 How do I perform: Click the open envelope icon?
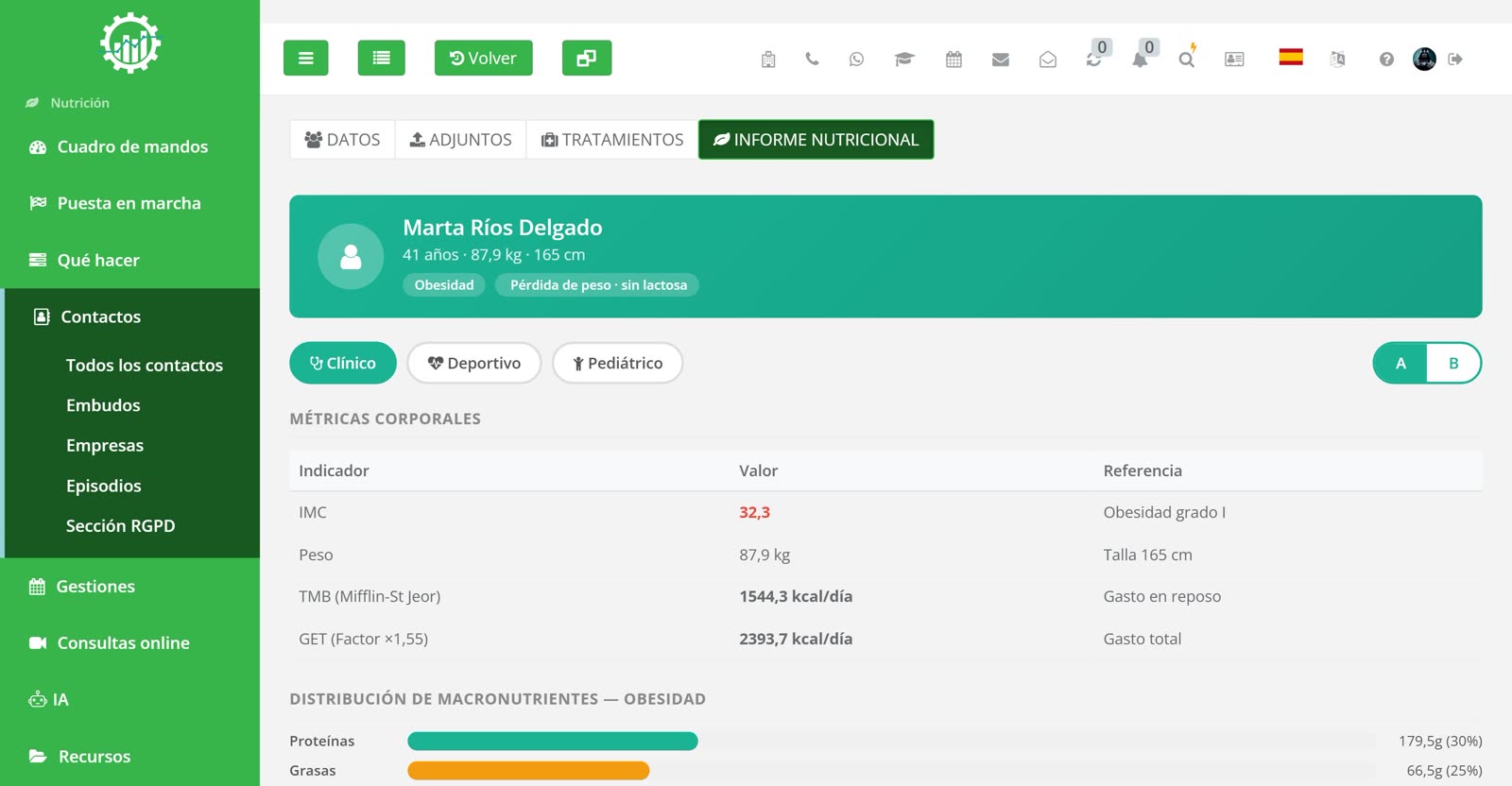(x=1048, y=60)
